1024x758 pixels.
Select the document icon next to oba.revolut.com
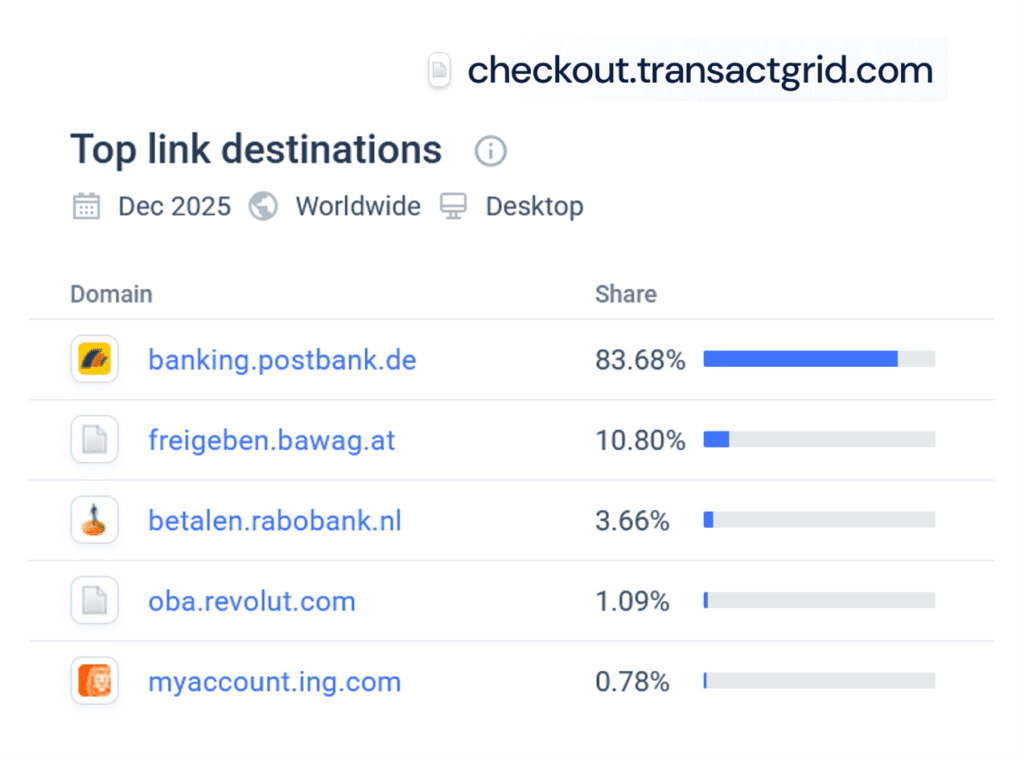94,600
